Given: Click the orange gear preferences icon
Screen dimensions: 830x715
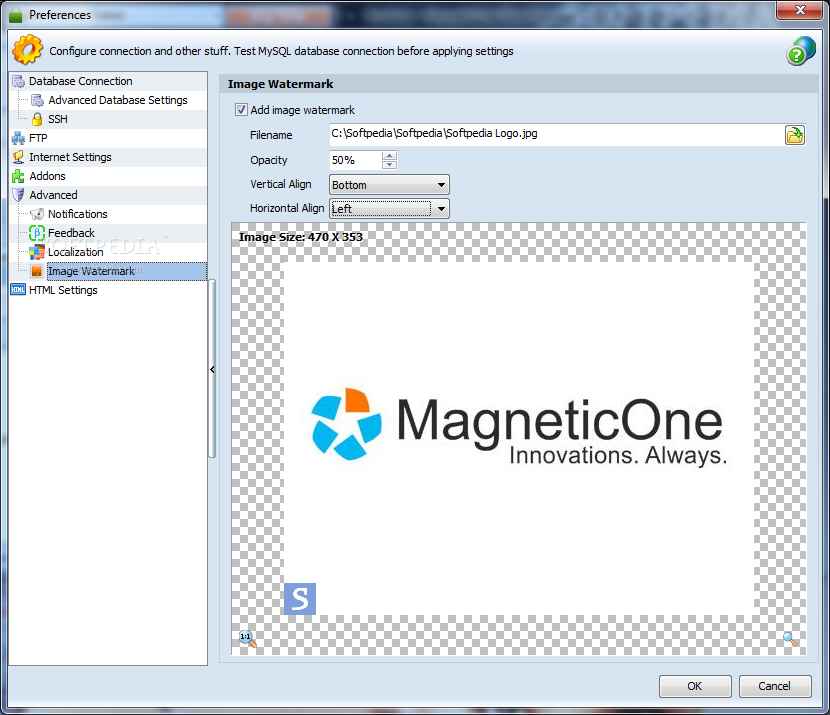Looking at the screenshot, I should (27, 50).
